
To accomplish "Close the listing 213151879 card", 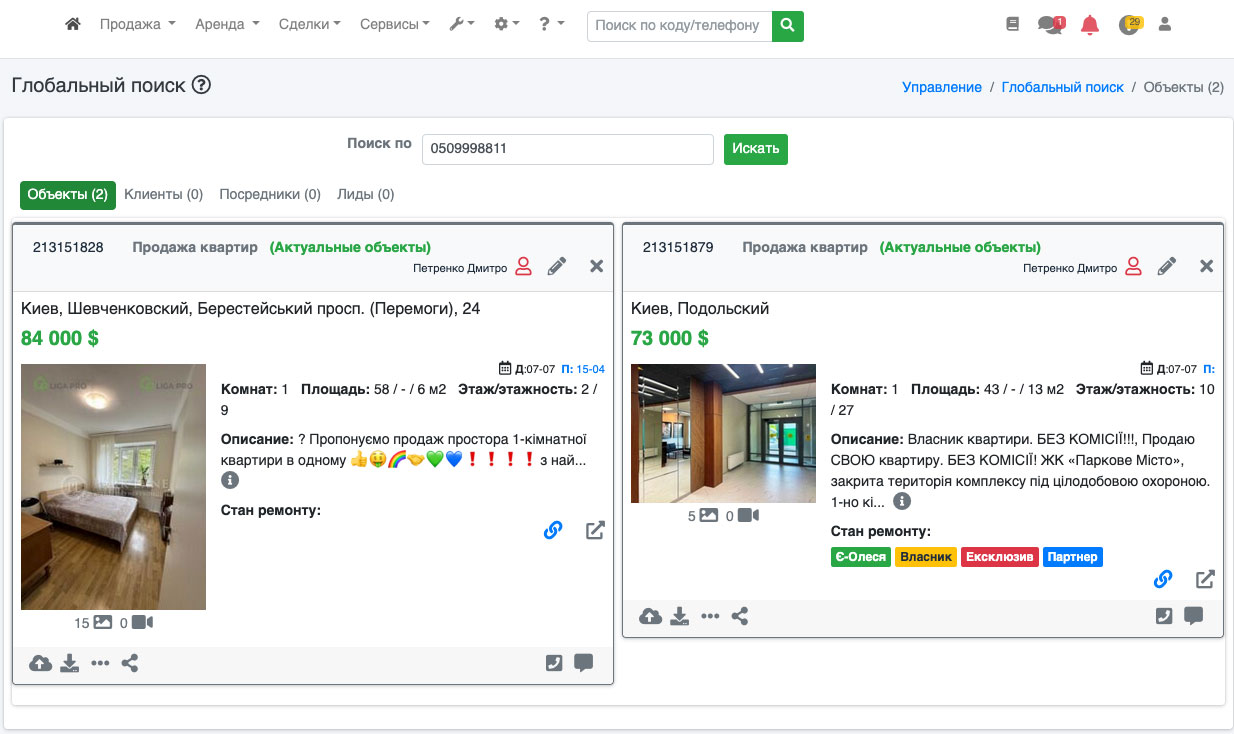I will (1206, 266).
